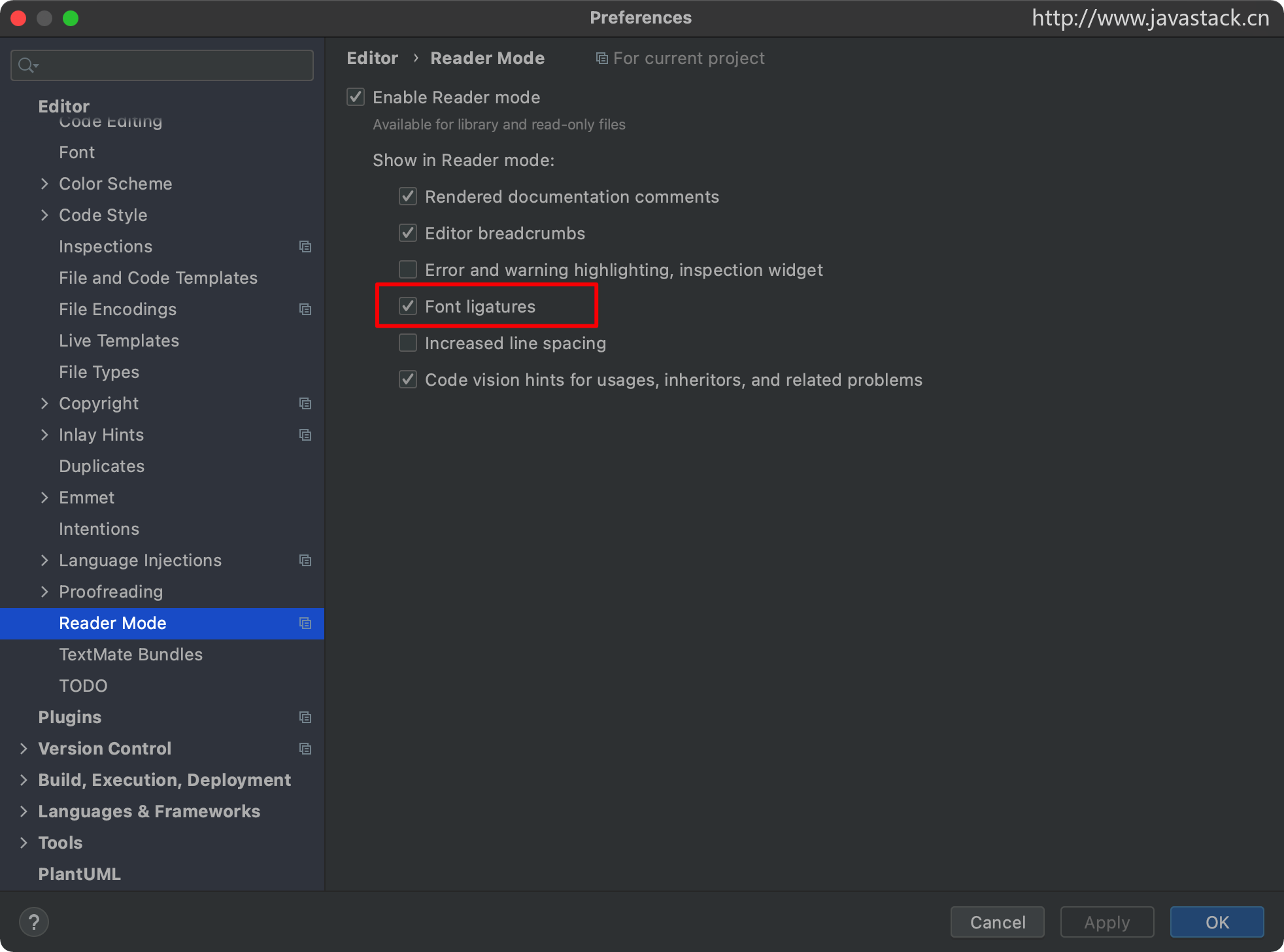Expand the Languages & Frameworks section
This screenshot has height=952, width=1284.
point(24,811)
